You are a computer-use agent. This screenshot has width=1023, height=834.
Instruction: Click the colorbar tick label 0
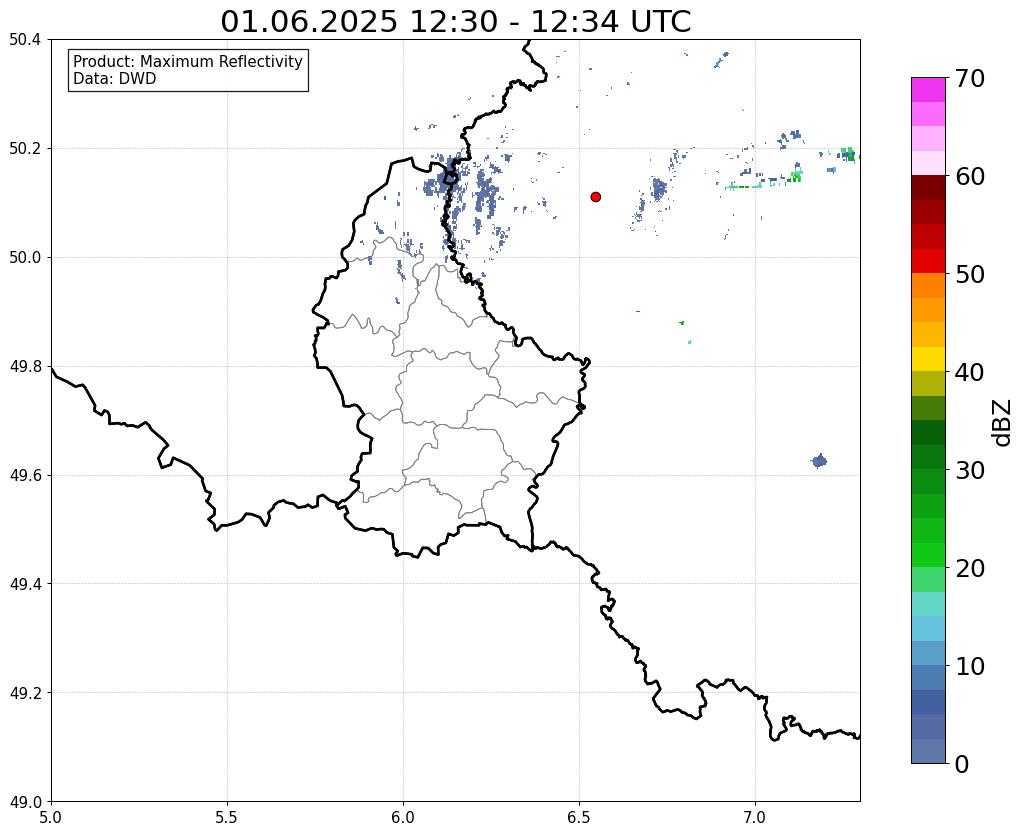[x=962, y=764]
